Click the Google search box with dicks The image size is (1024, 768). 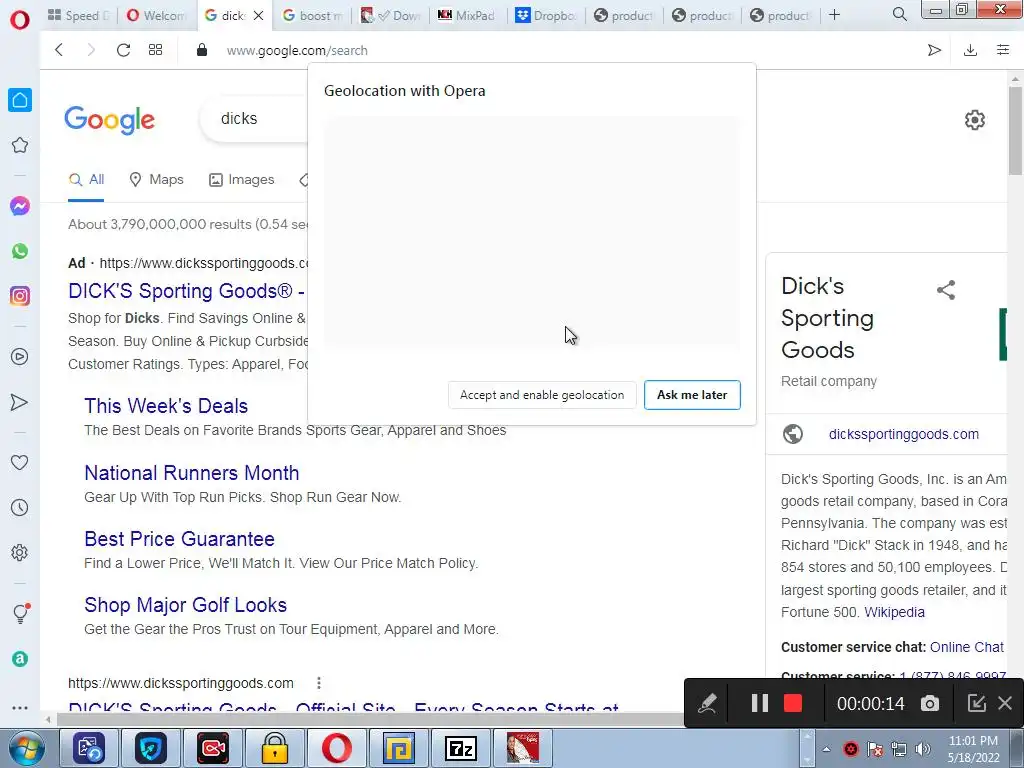coord(255,118)
